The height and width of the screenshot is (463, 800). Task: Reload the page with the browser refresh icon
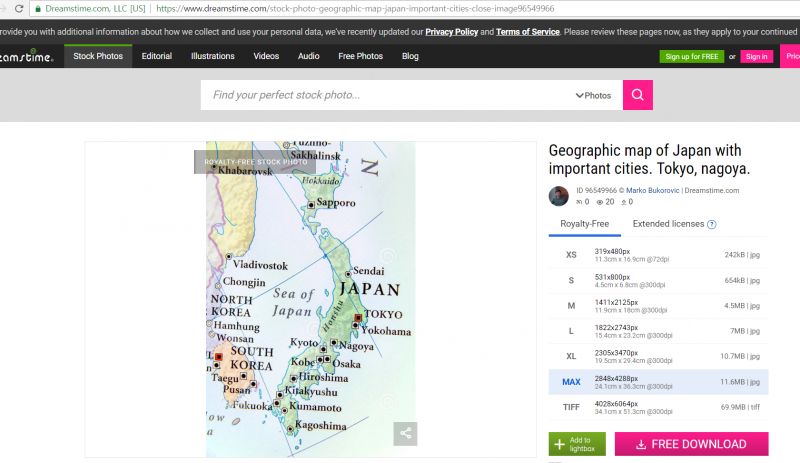[x=18, y=8]
